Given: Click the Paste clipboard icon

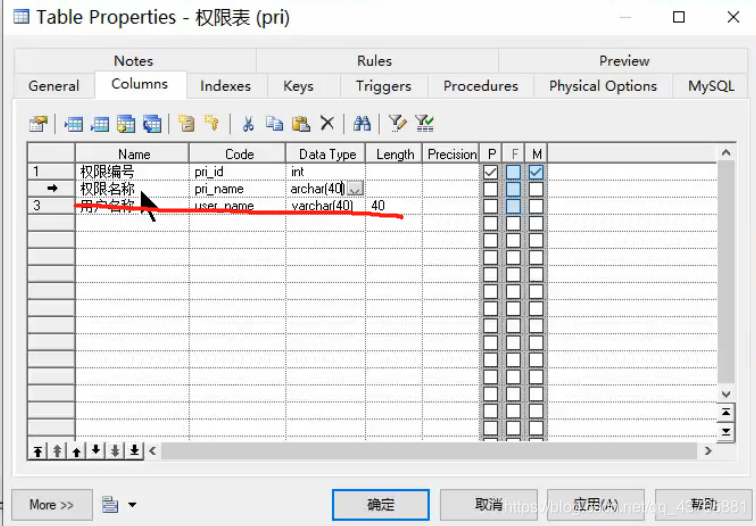Looking at the screenshot, I should [301, 123].
